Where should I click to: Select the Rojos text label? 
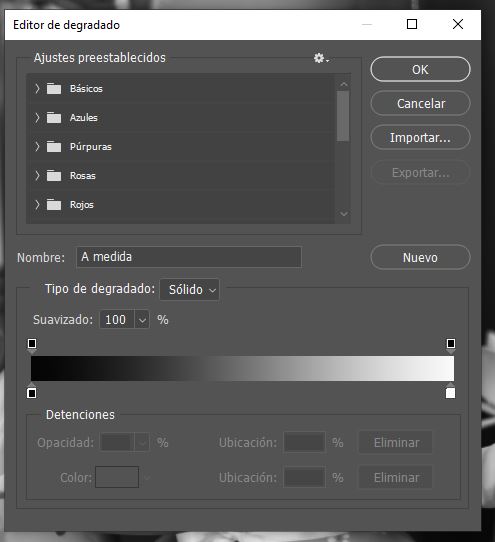coord(82,205)
